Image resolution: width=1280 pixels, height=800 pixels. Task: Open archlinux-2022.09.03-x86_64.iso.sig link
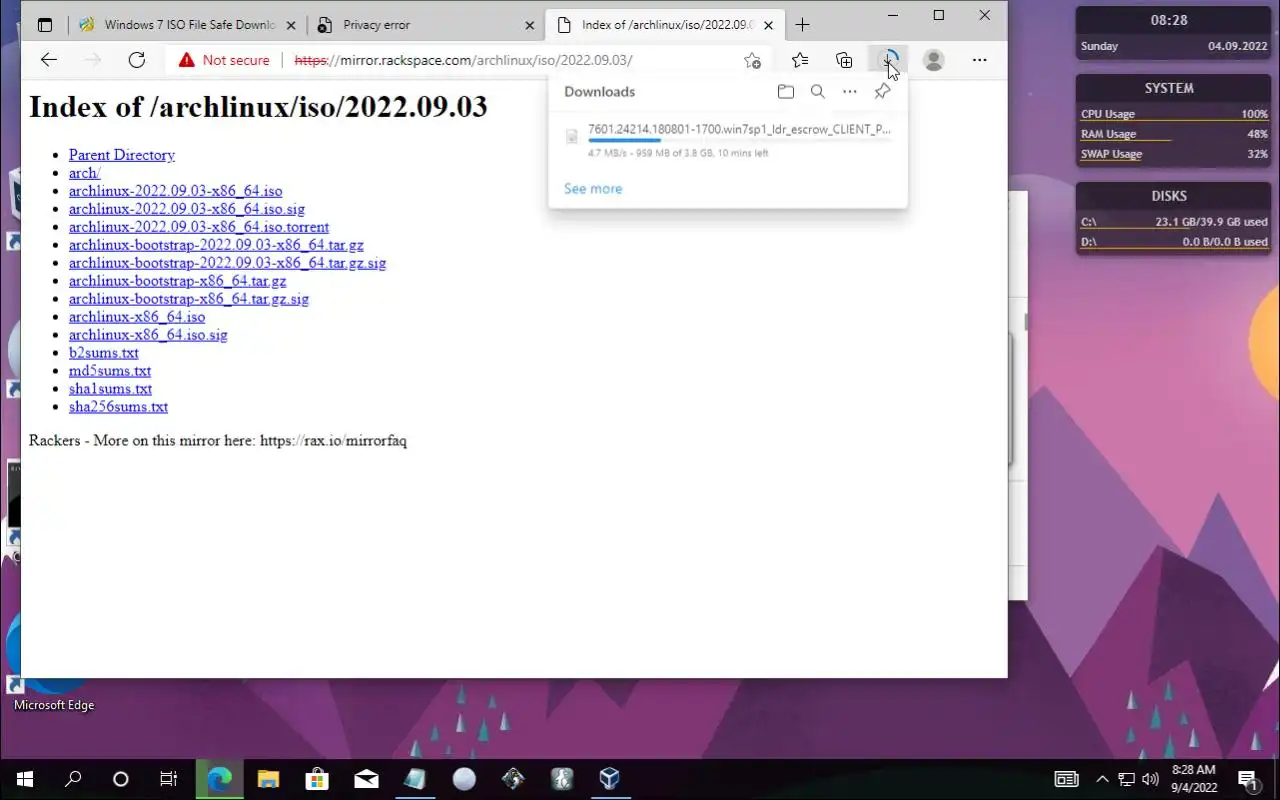(x=187, y=209)
